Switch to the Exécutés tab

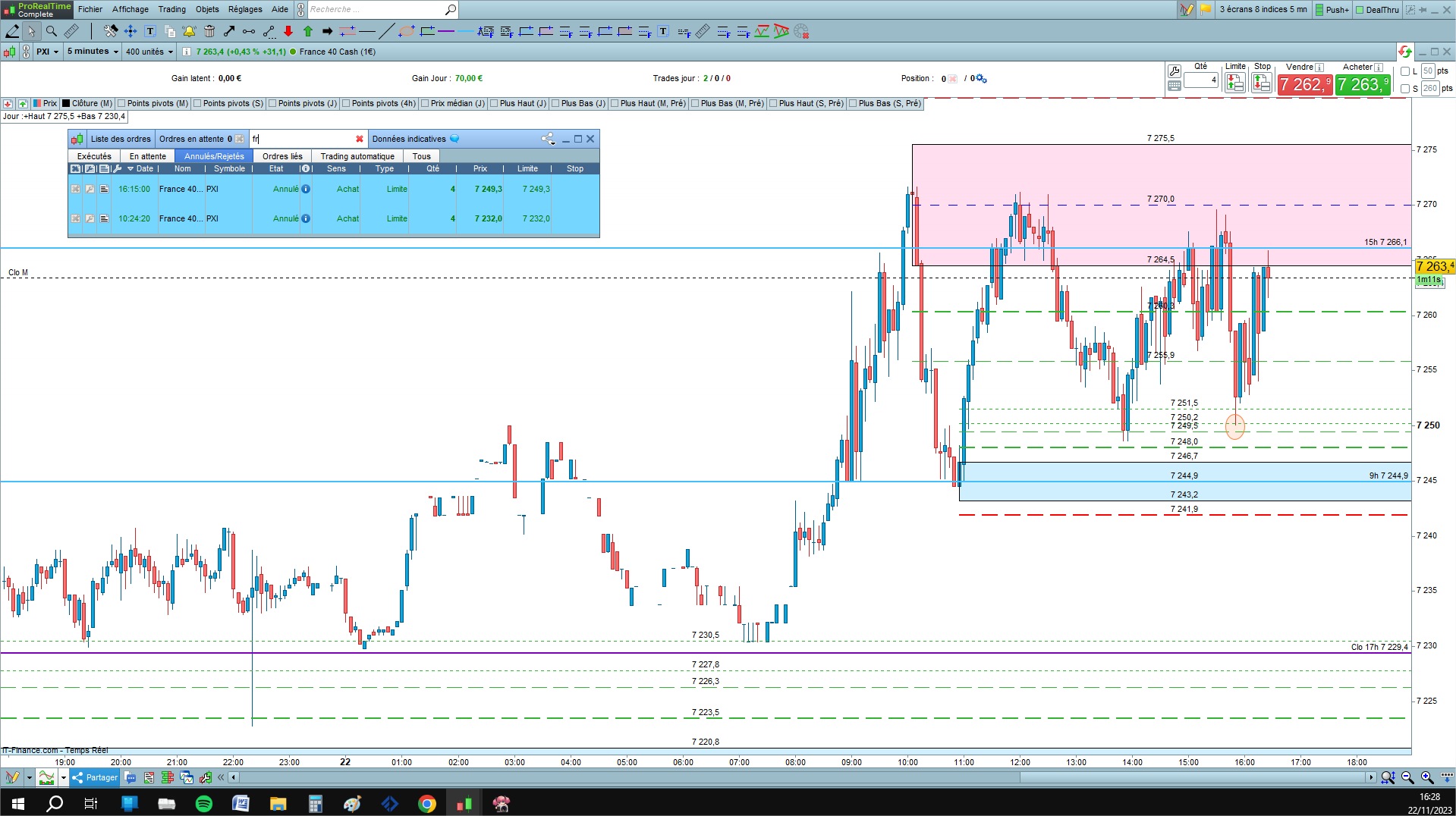point(94,157)
